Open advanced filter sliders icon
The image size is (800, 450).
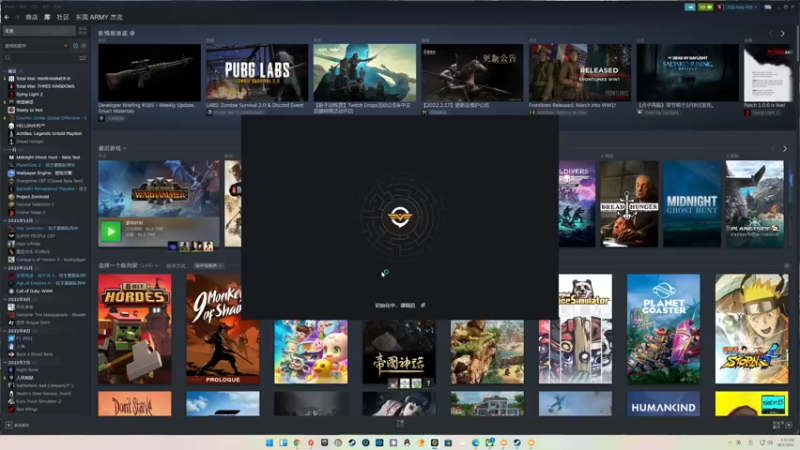point(83,58)
